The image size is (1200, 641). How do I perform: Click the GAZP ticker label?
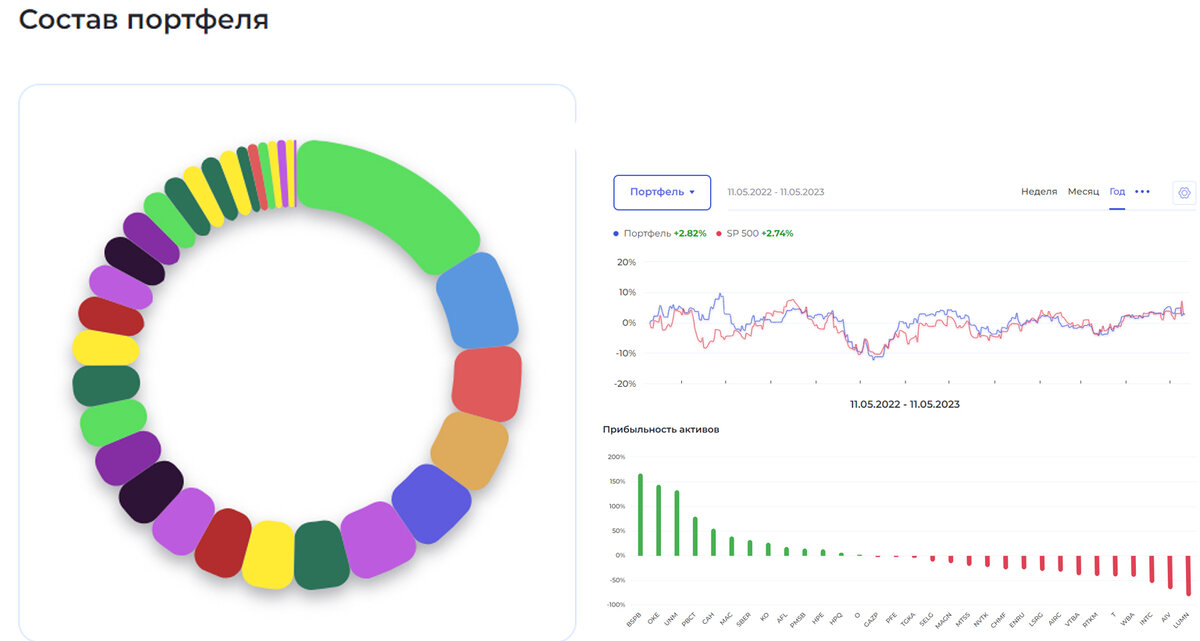tap(870, 621)
